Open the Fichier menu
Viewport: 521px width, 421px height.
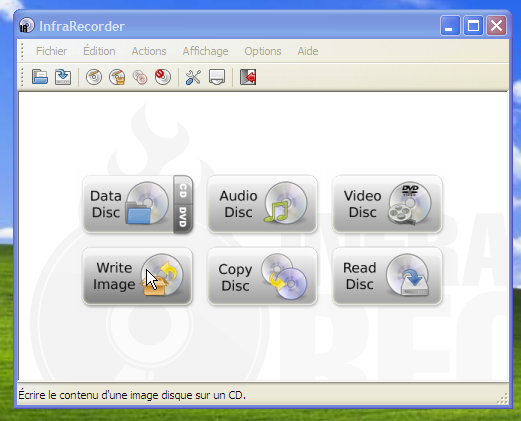51,51
